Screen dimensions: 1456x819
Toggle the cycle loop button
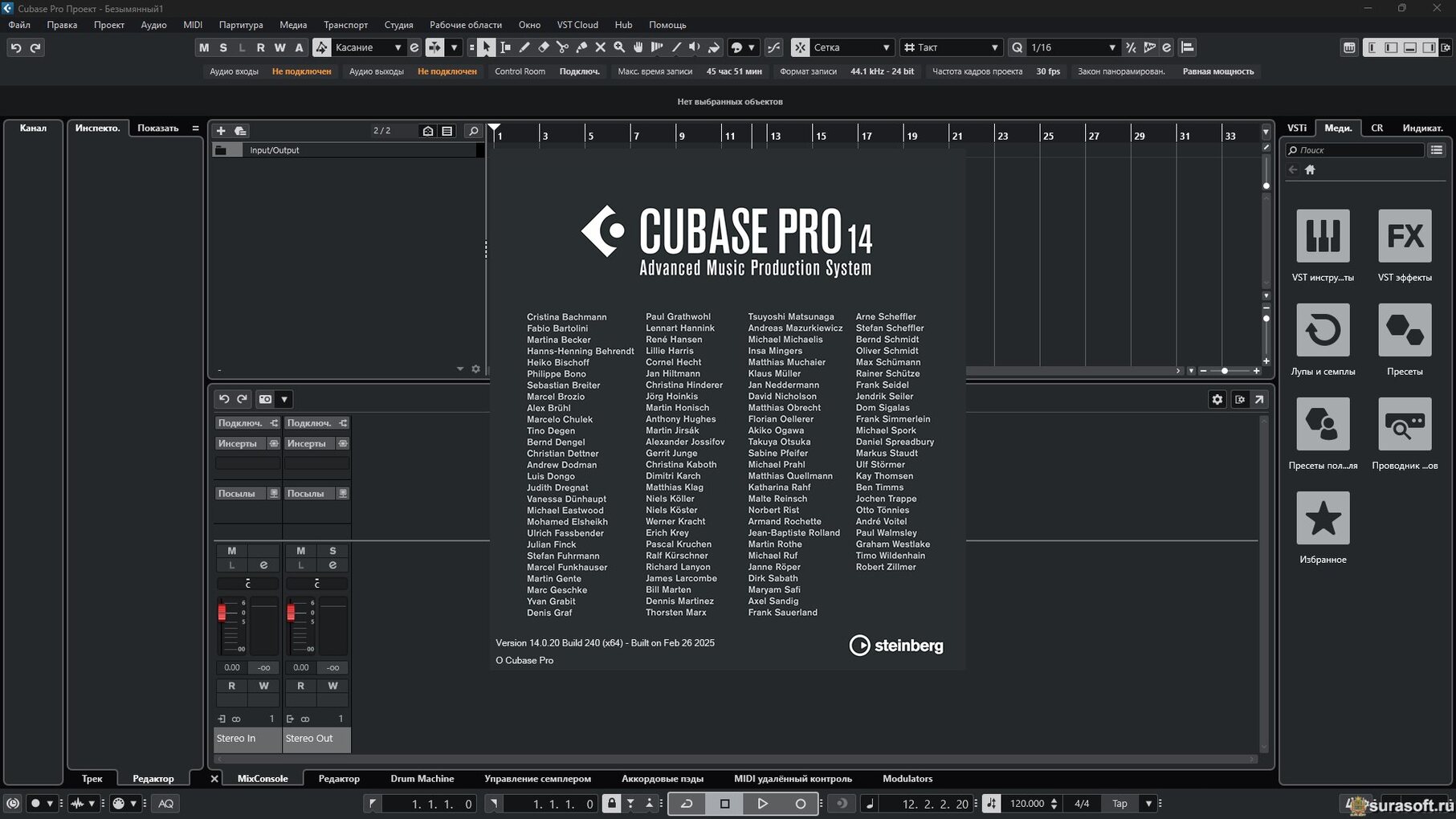pos(687,803)
